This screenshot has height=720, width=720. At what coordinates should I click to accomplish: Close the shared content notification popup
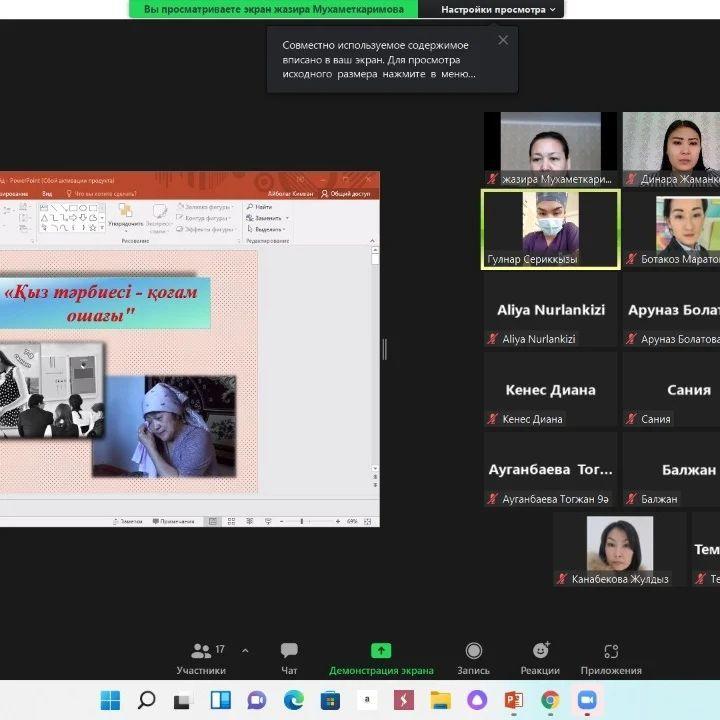click(503, 40)
